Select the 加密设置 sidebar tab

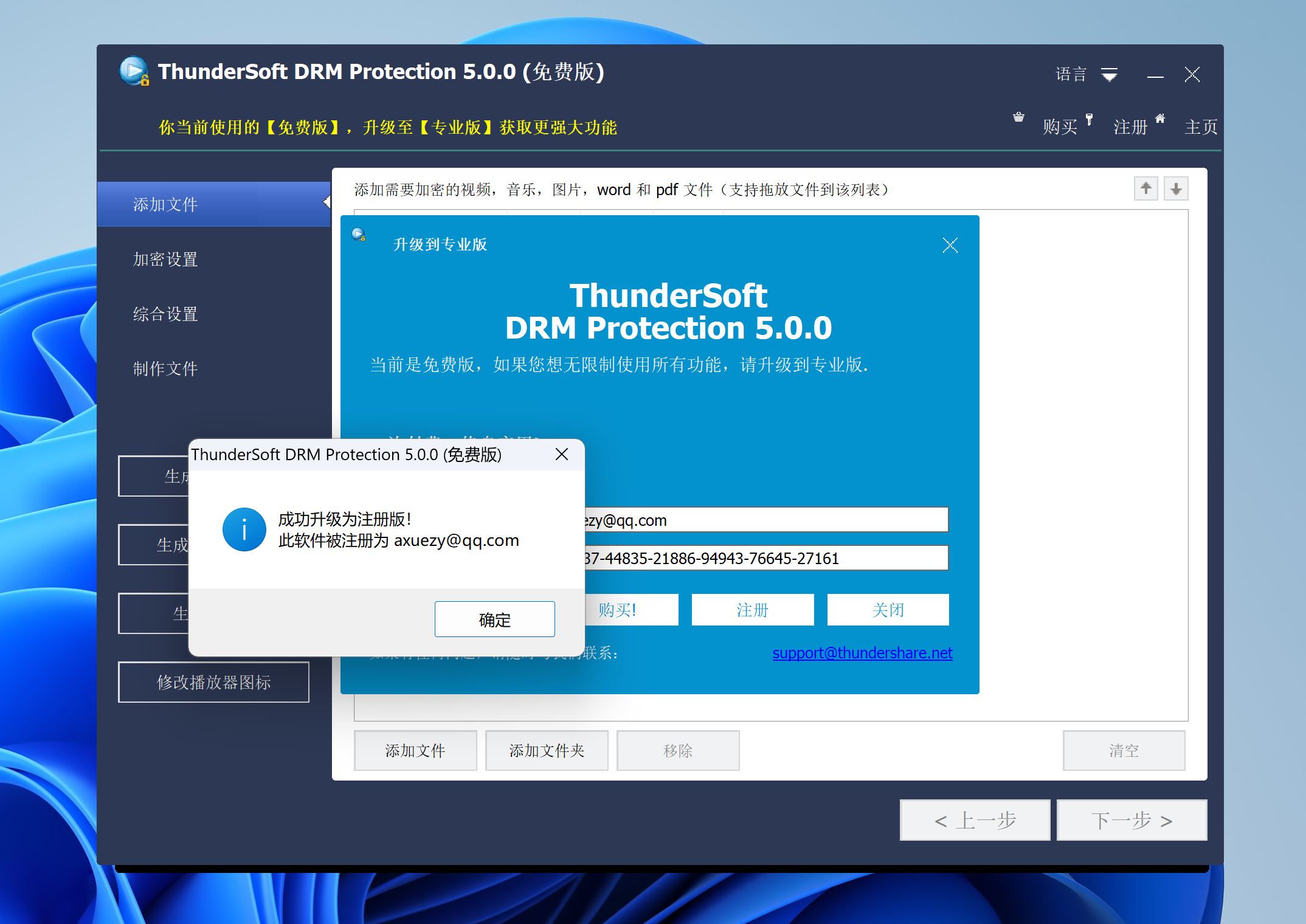165,260
